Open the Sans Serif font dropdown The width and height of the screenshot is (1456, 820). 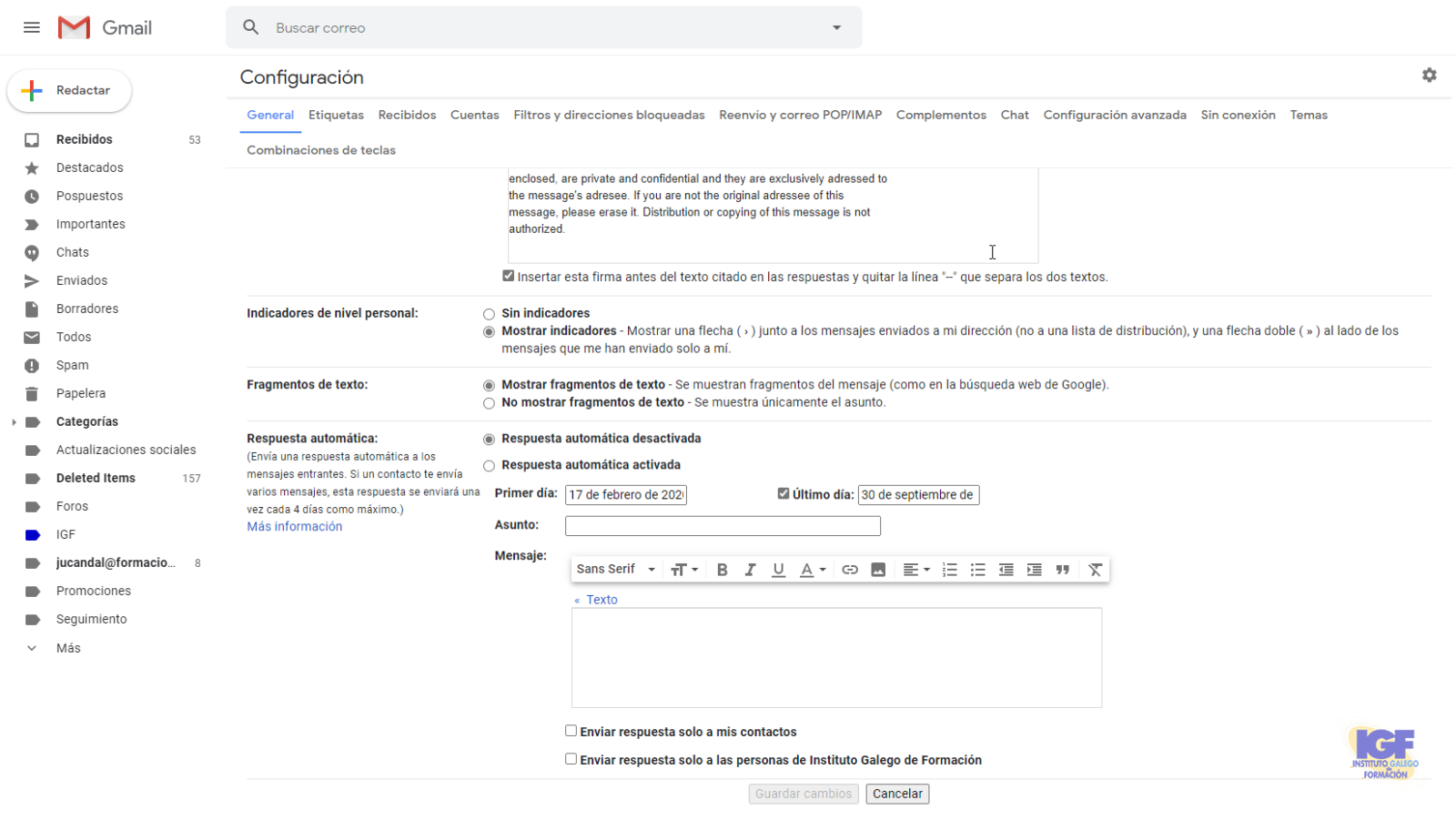(615, 570)
